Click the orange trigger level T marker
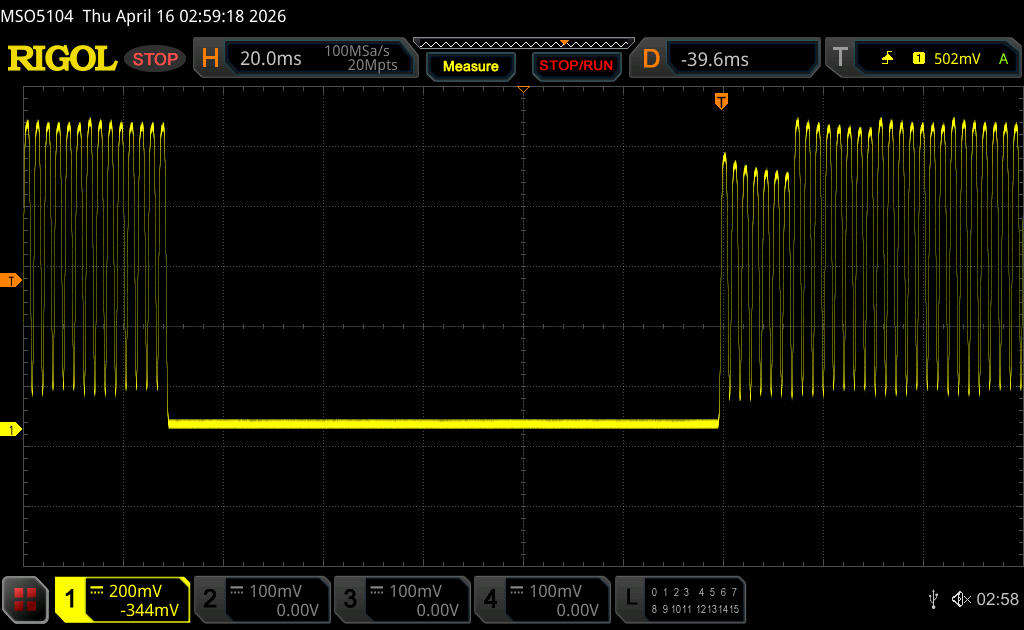Viewport: 1024px width, 630px height. (x=11, y=281)
